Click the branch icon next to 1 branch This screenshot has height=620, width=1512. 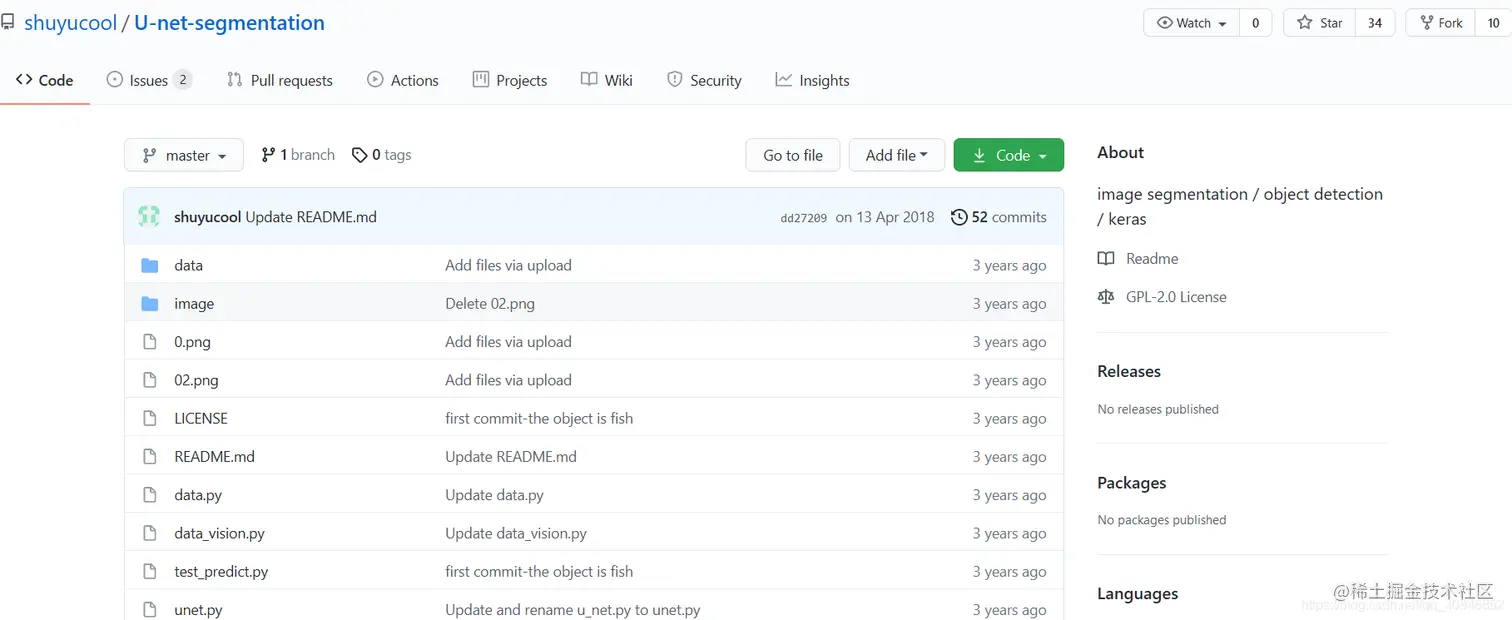[268, 155]
